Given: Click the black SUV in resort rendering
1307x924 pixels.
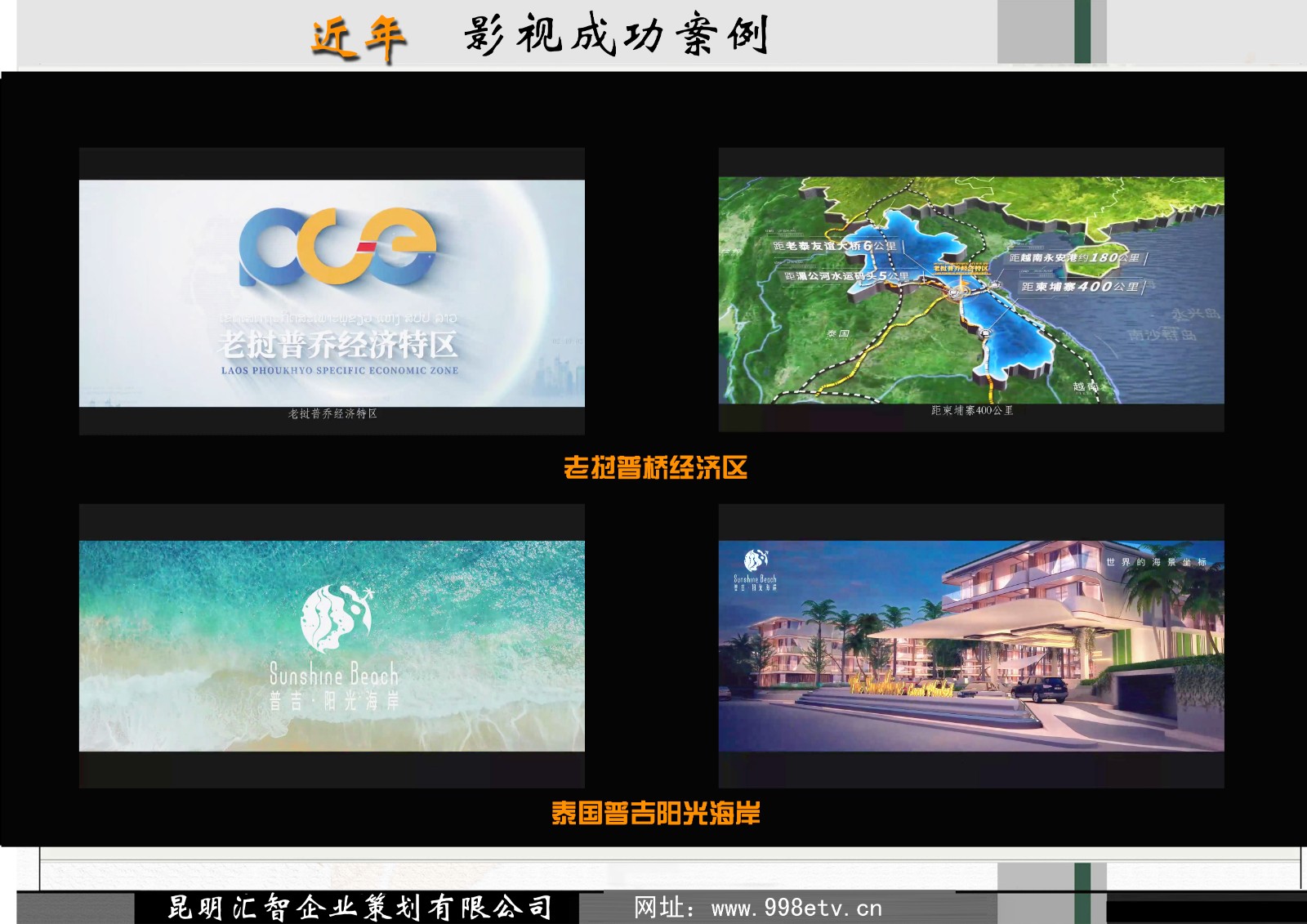Looking at the screenshot, I should (1038, 690).
